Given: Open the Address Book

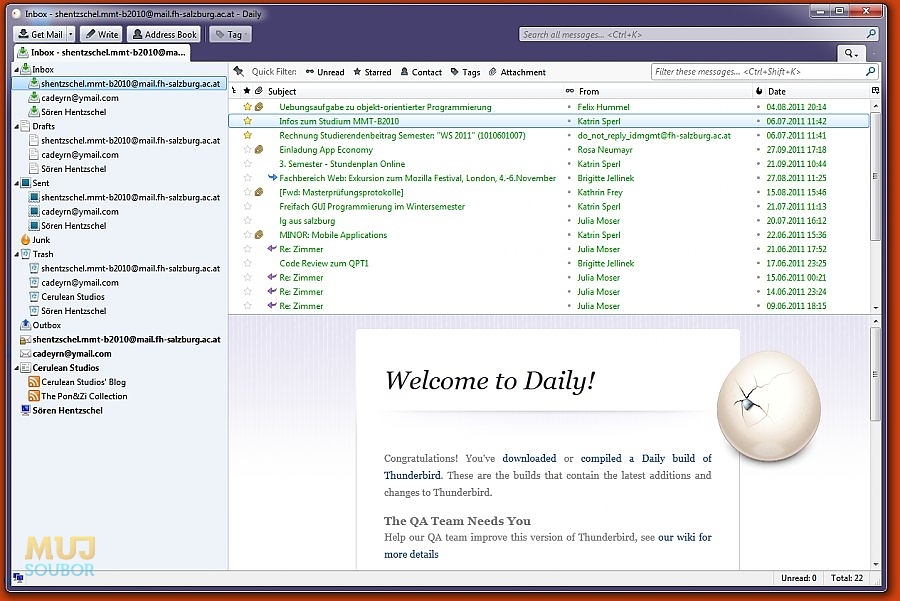Looking at the screenshot, I should pos(164,34).
